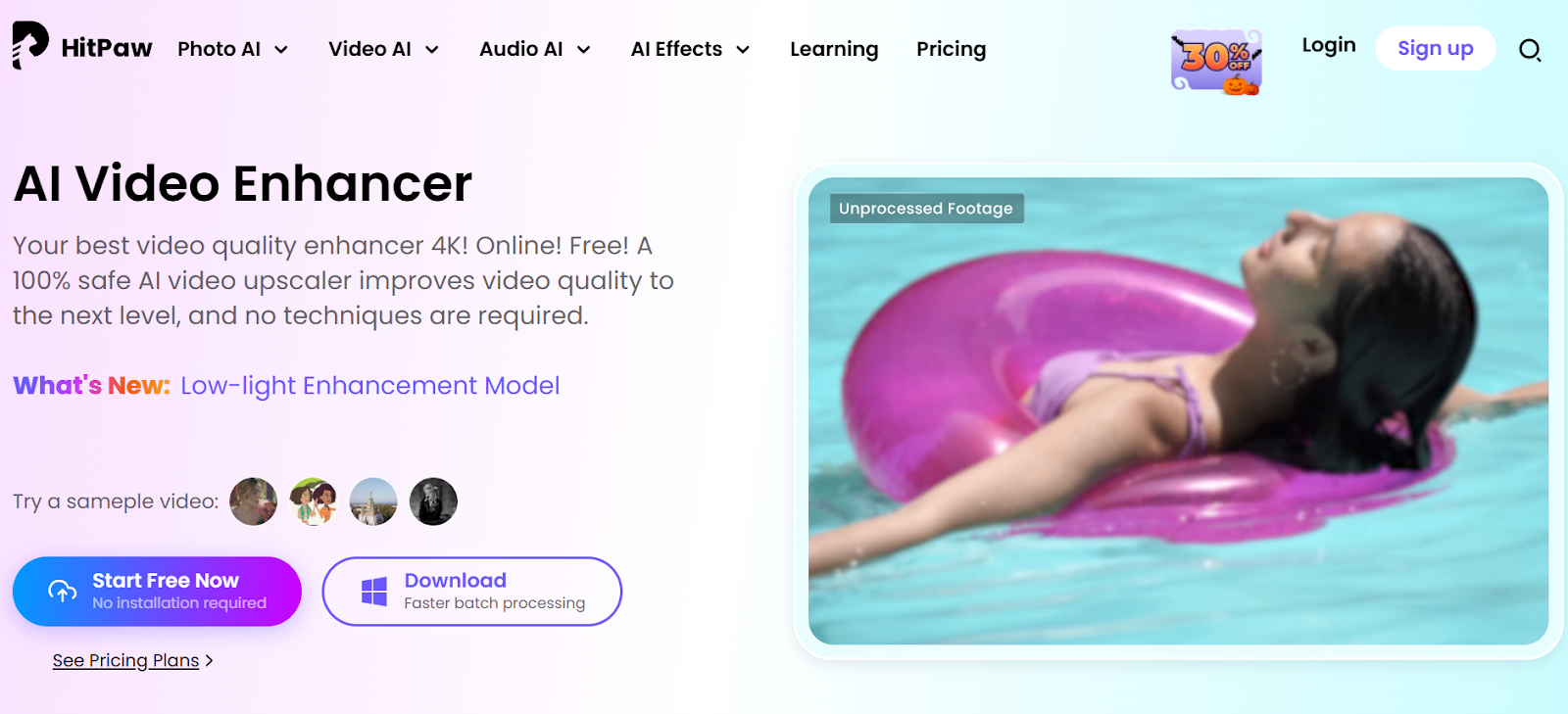
Task: Select the cartoon characters sample video
Action: click(314, 501)
